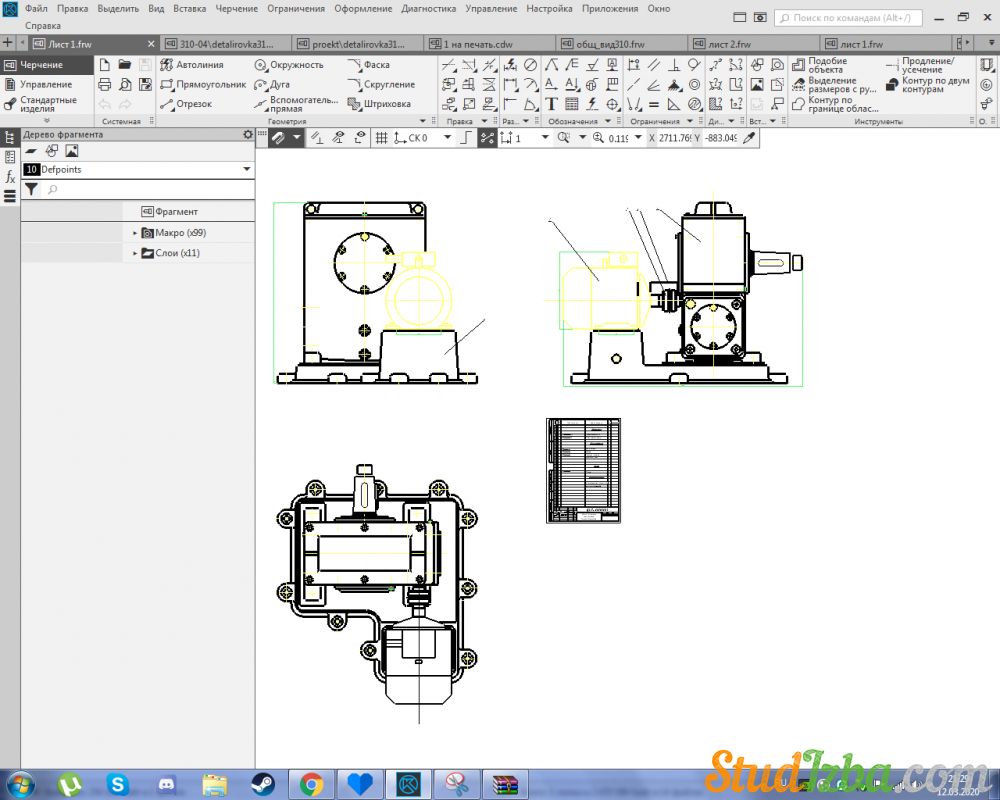Expand the Слои (x11) tree node
This screenshot has width=1000, height=800.
[135, 254]
